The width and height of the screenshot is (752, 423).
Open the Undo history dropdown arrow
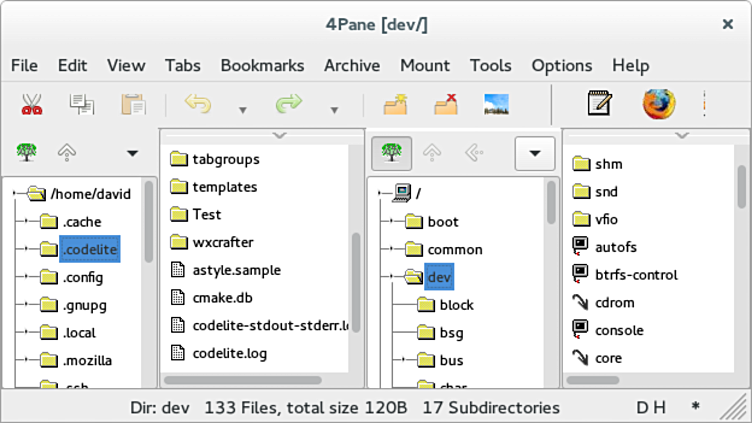(x=242, y=109)
